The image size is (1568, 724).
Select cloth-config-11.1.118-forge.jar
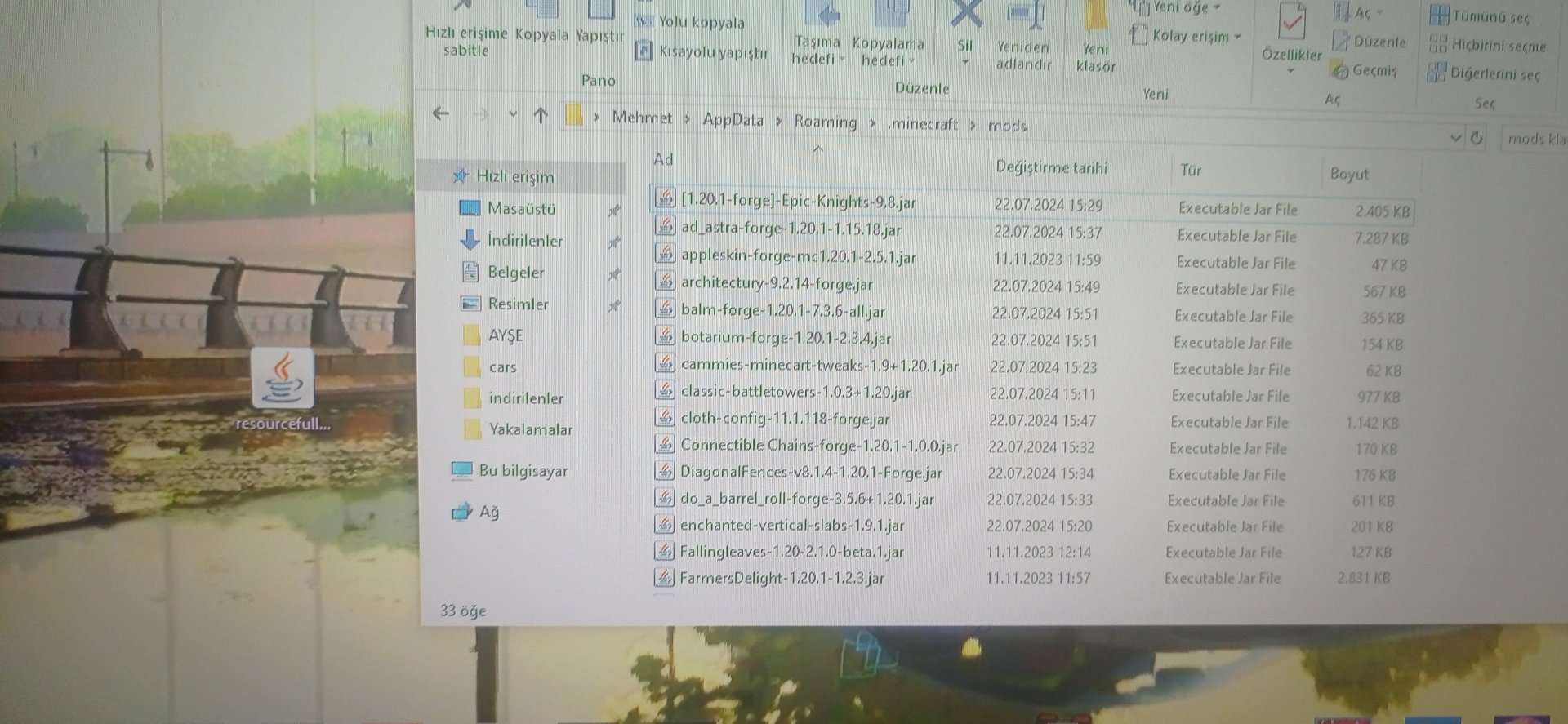pyautogui.click(x=785, y=419)
